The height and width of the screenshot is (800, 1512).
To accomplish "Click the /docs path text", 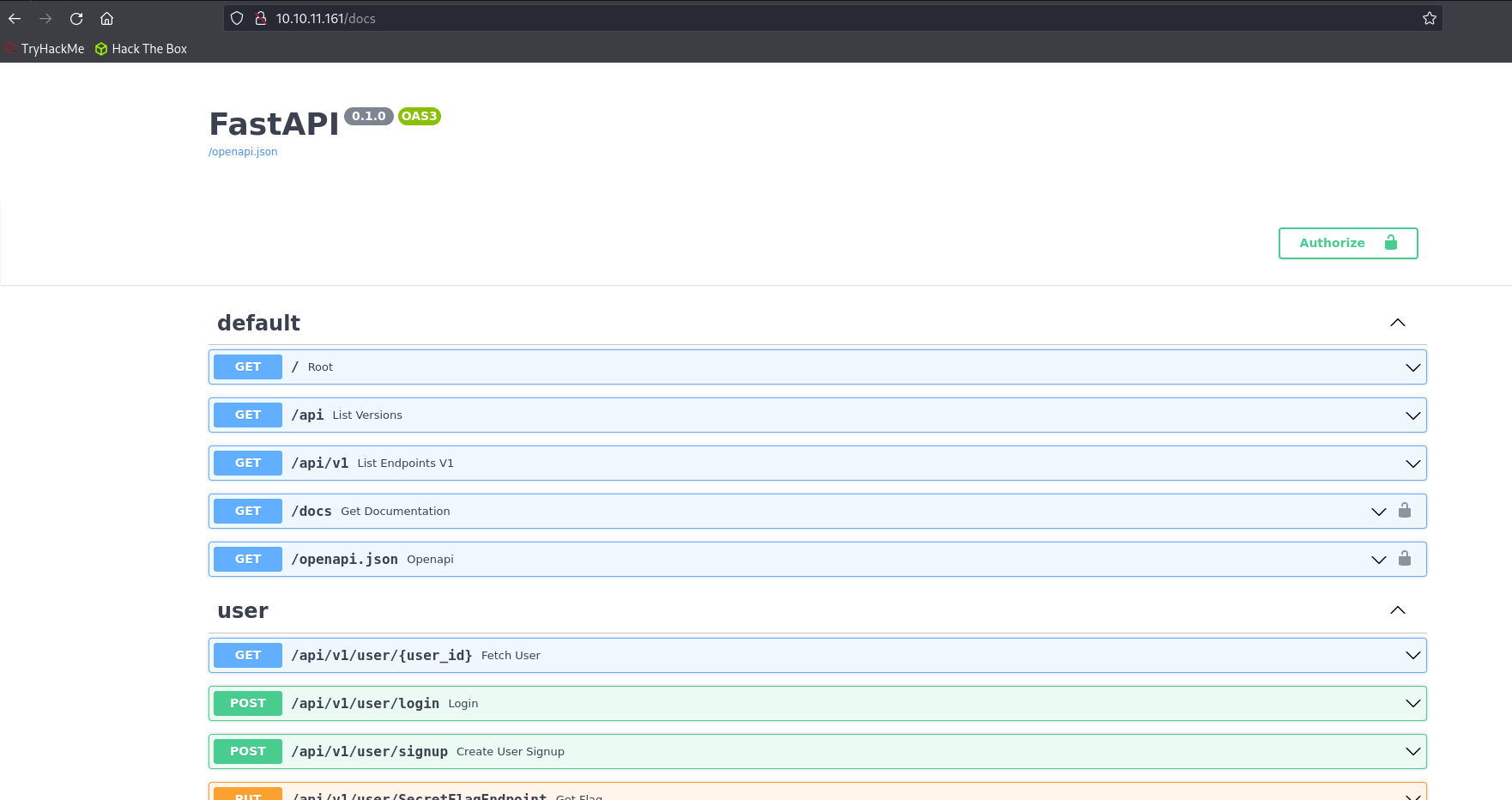I will coord(311,511).
